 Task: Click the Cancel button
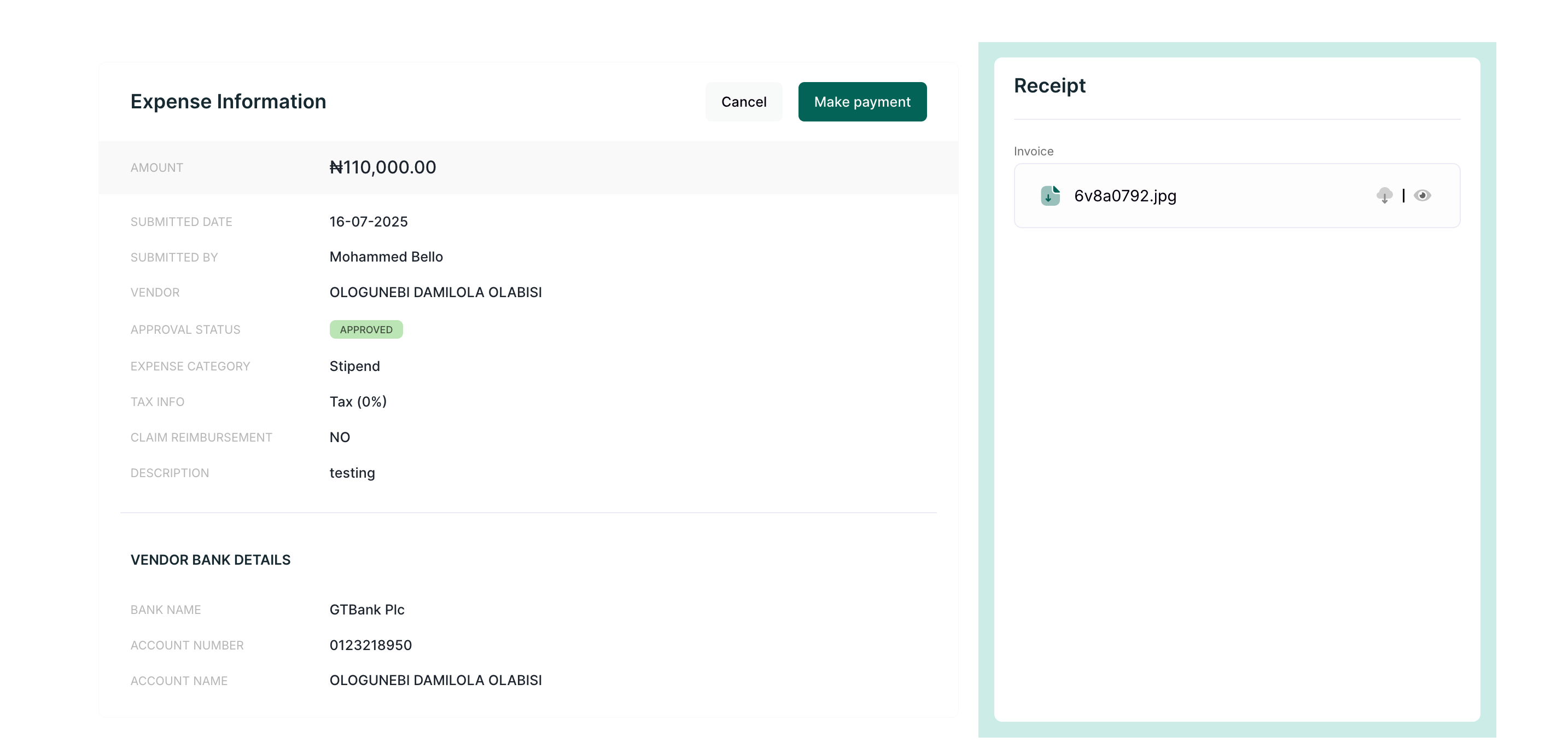click(743, 102)
